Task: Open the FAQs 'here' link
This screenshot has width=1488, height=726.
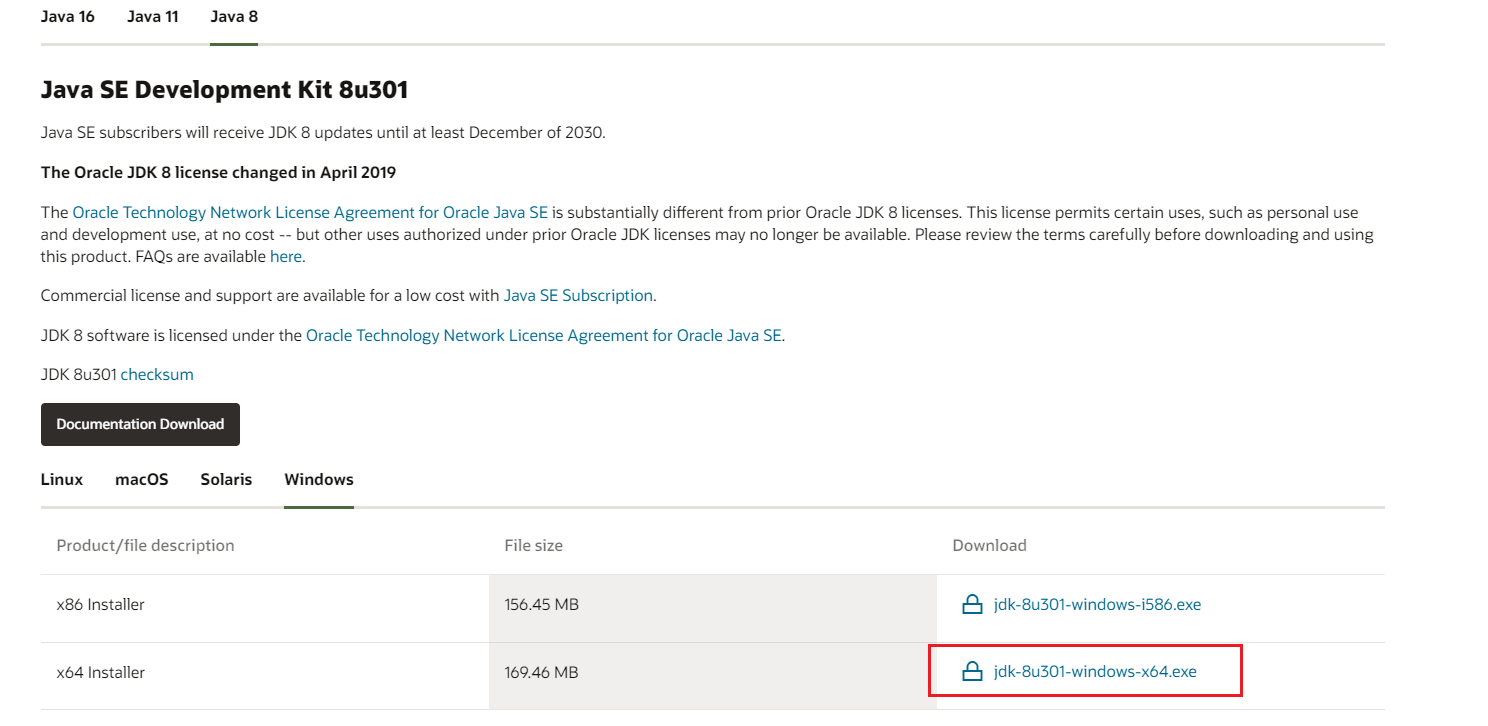Action: coord(286,257)
